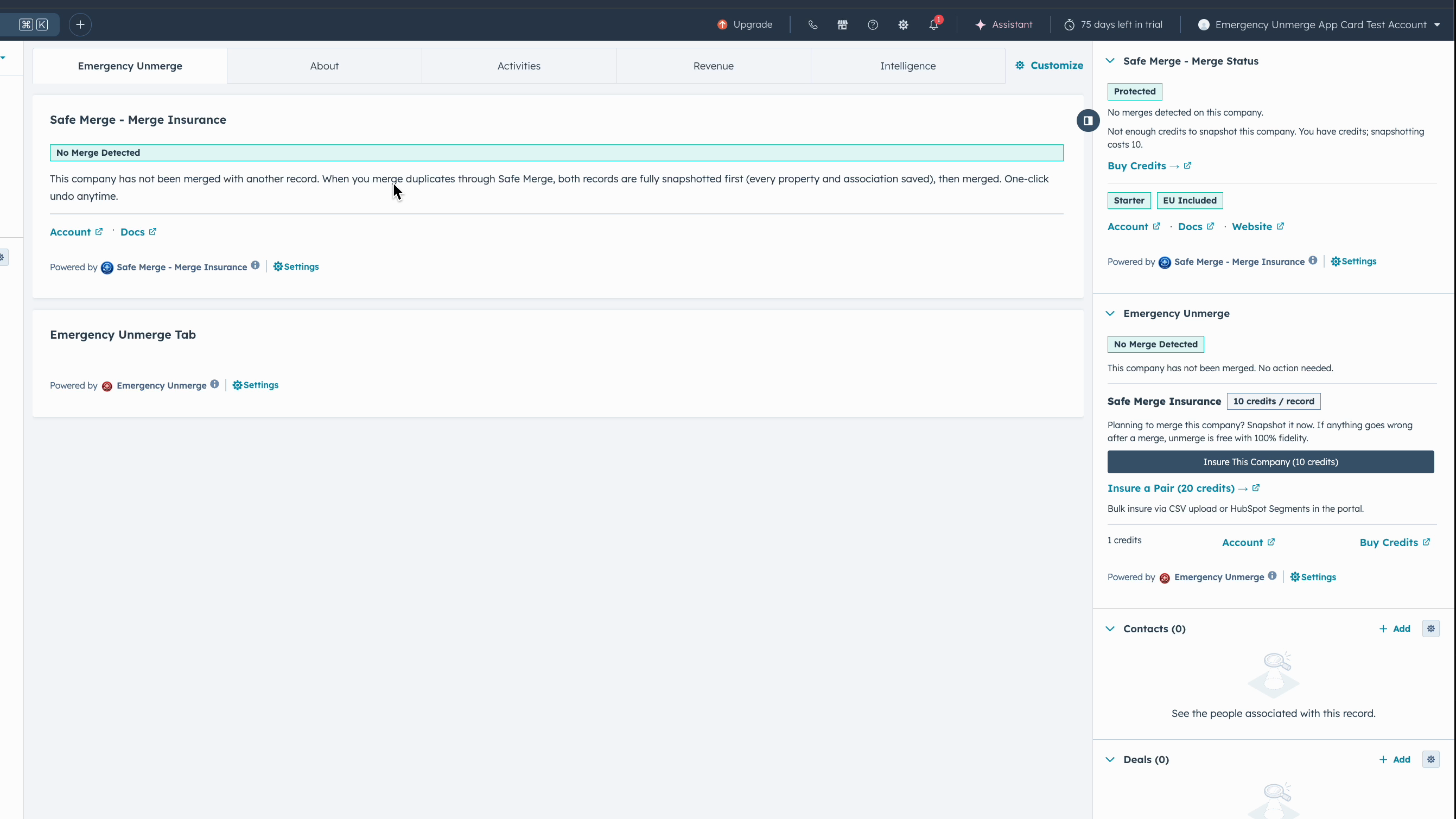This screenshot has height=819, width=1456.
Task: Click Insure This Company (10 credits) button
Action: 1270,462
